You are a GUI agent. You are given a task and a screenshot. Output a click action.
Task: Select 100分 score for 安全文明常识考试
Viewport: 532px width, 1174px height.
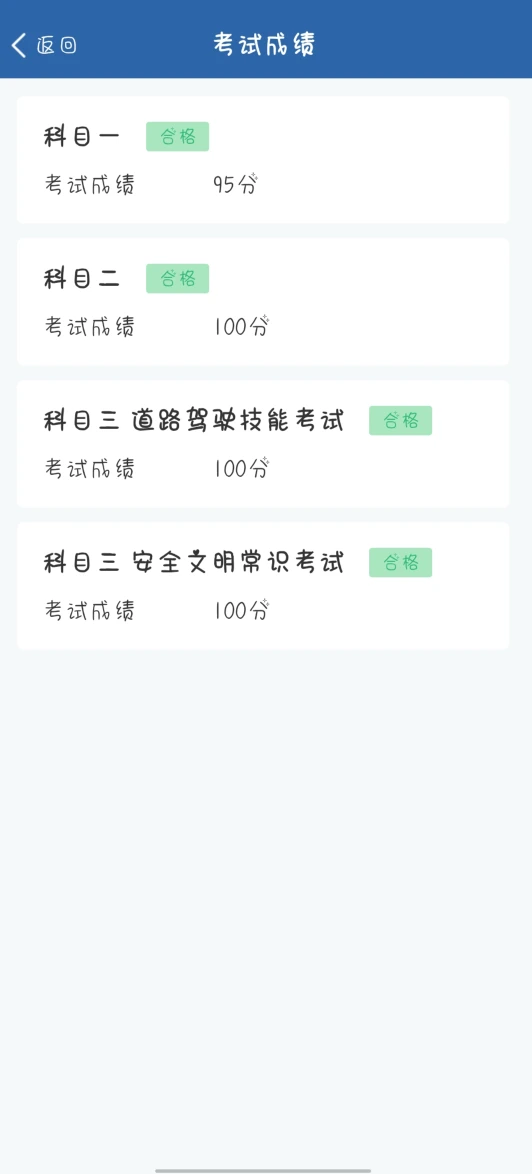(241, 611)
